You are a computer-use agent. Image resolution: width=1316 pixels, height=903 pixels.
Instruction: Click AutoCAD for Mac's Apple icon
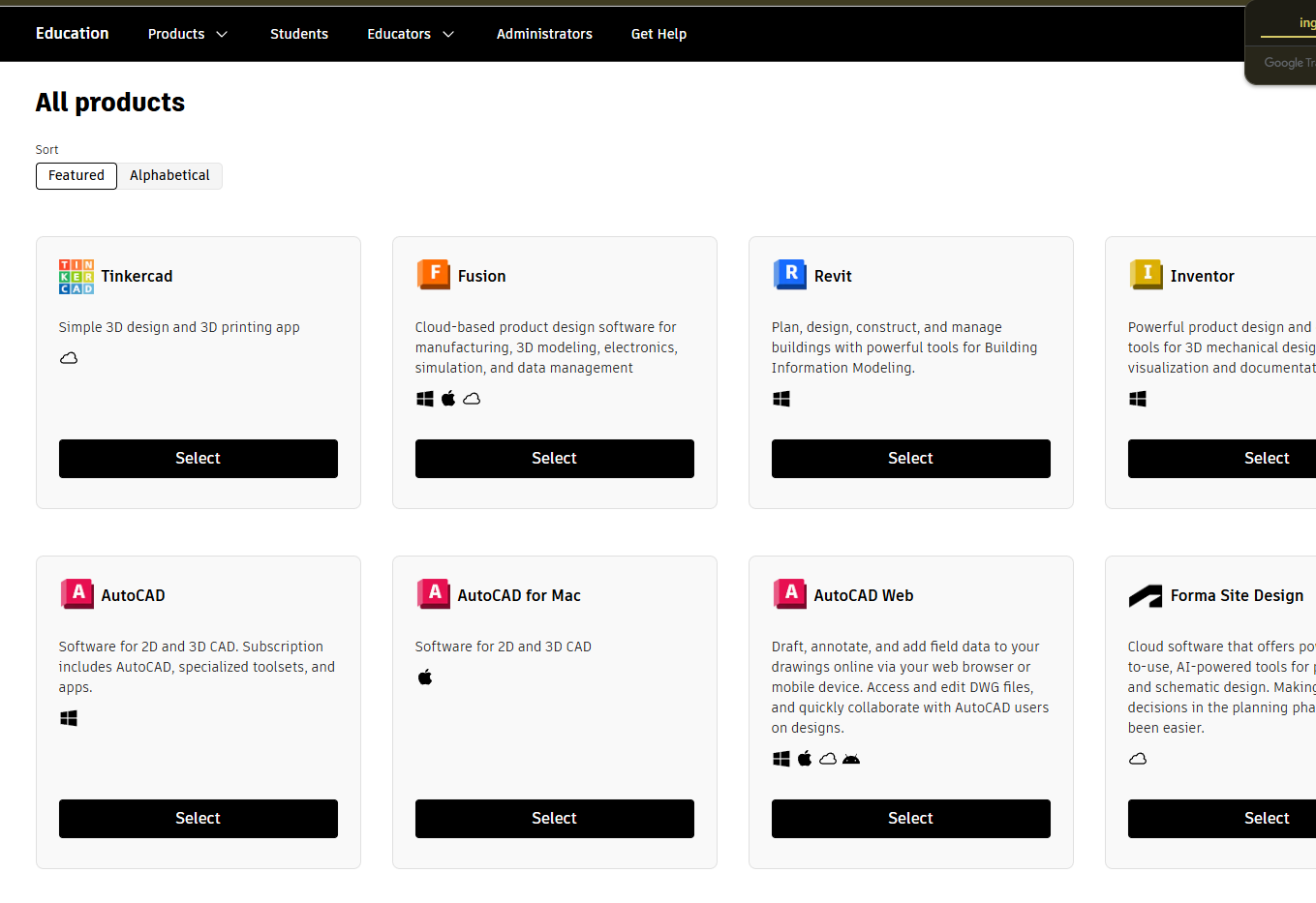425,677
